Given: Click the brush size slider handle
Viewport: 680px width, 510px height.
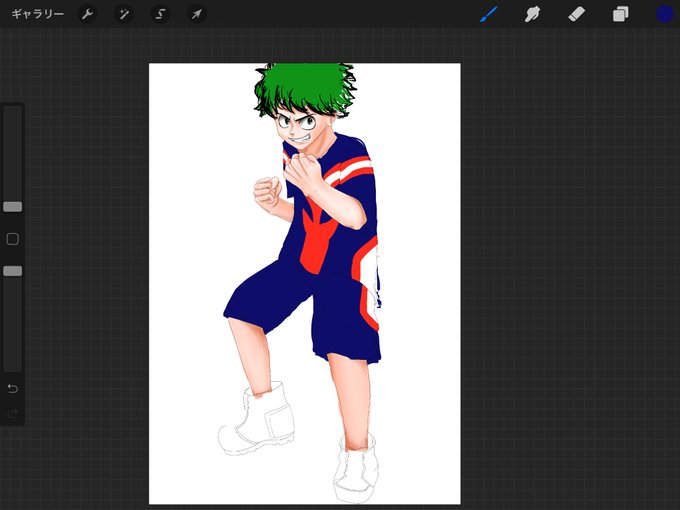Looking at the screenshot, I should (x=13, y=207).
